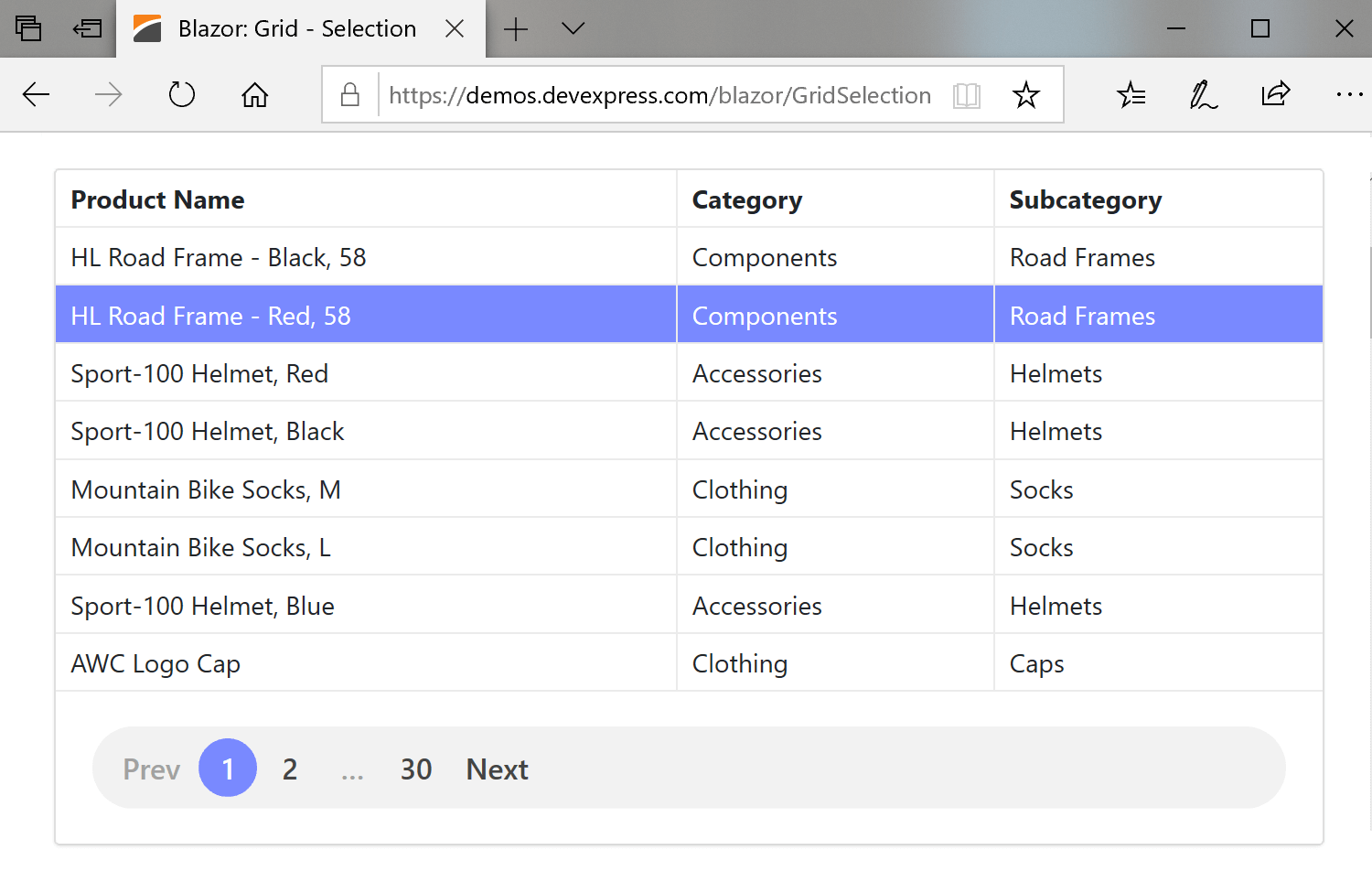Go to the Home page icon

(x=254, y=94)
